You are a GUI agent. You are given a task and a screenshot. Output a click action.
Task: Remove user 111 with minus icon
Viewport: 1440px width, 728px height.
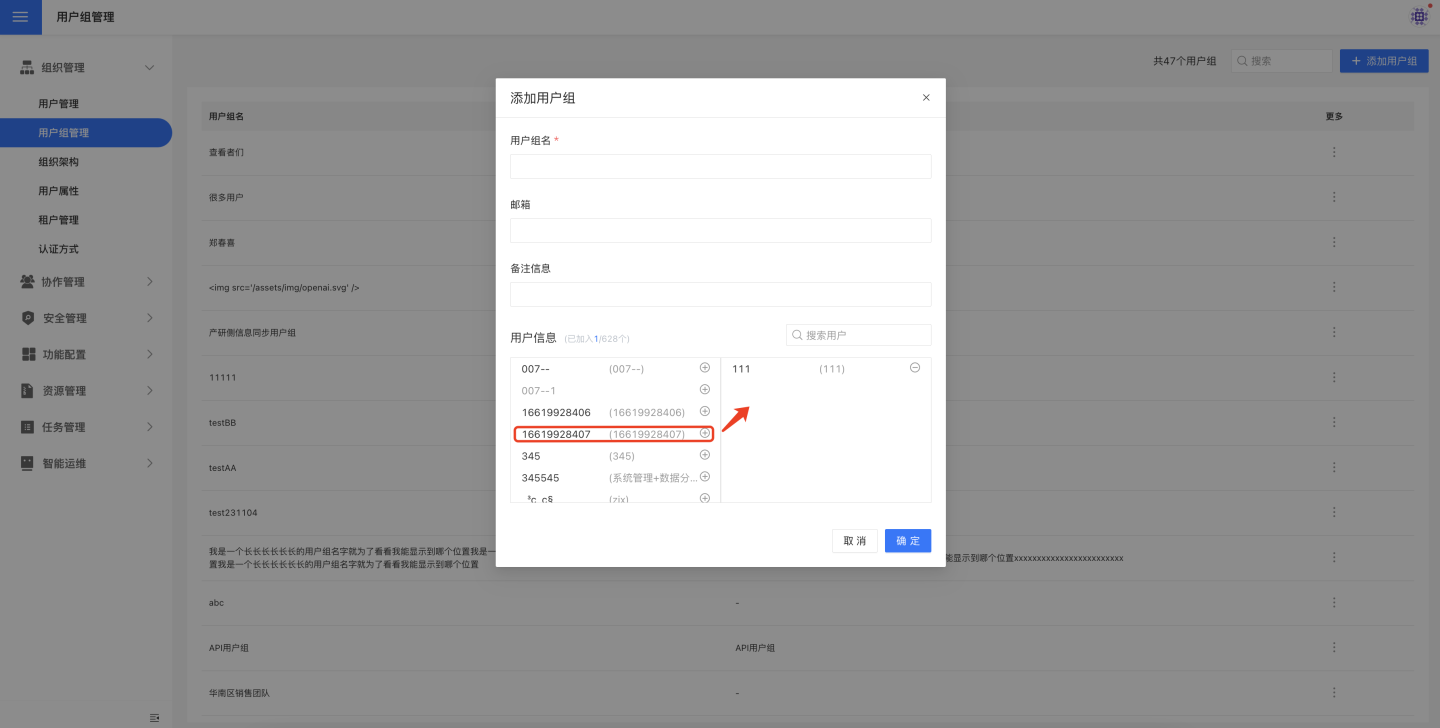click(x=914, y=368)
